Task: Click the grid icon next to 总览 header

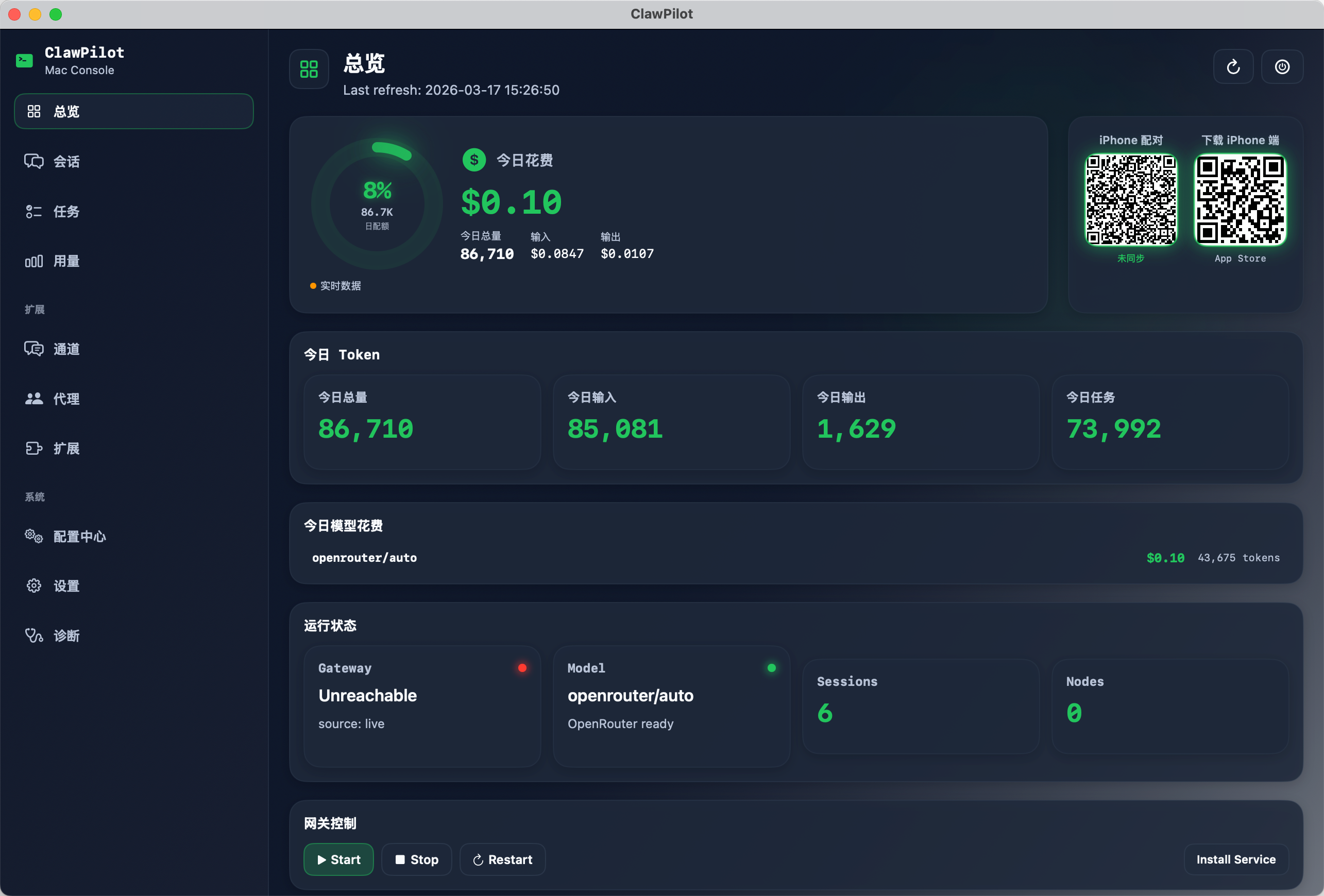Action: click(x=309, y=69)
